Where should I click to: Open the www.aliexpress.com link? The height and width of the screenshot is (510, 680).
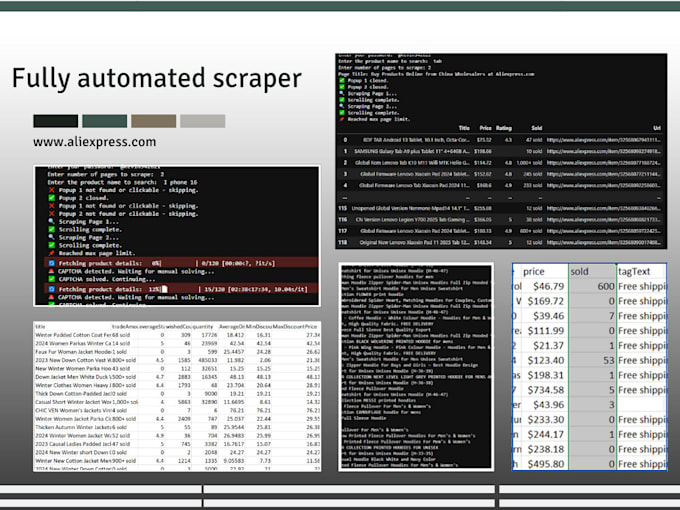95,142
